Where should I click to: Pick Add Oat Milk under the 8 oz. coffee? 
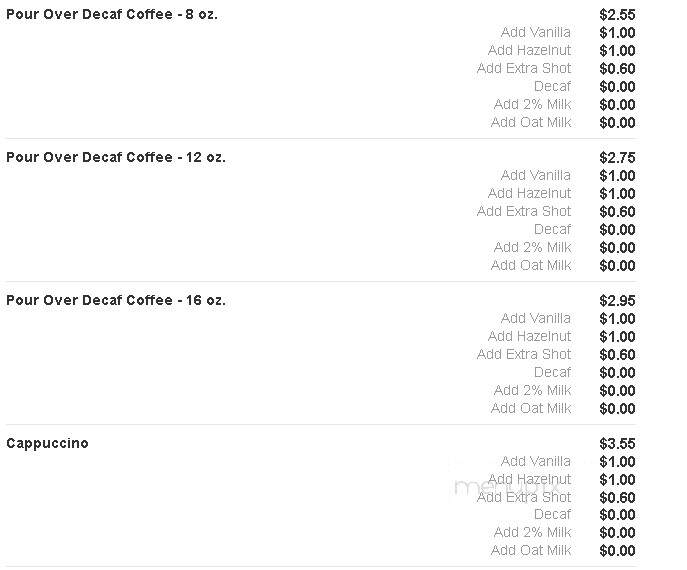tap(531, 122)
